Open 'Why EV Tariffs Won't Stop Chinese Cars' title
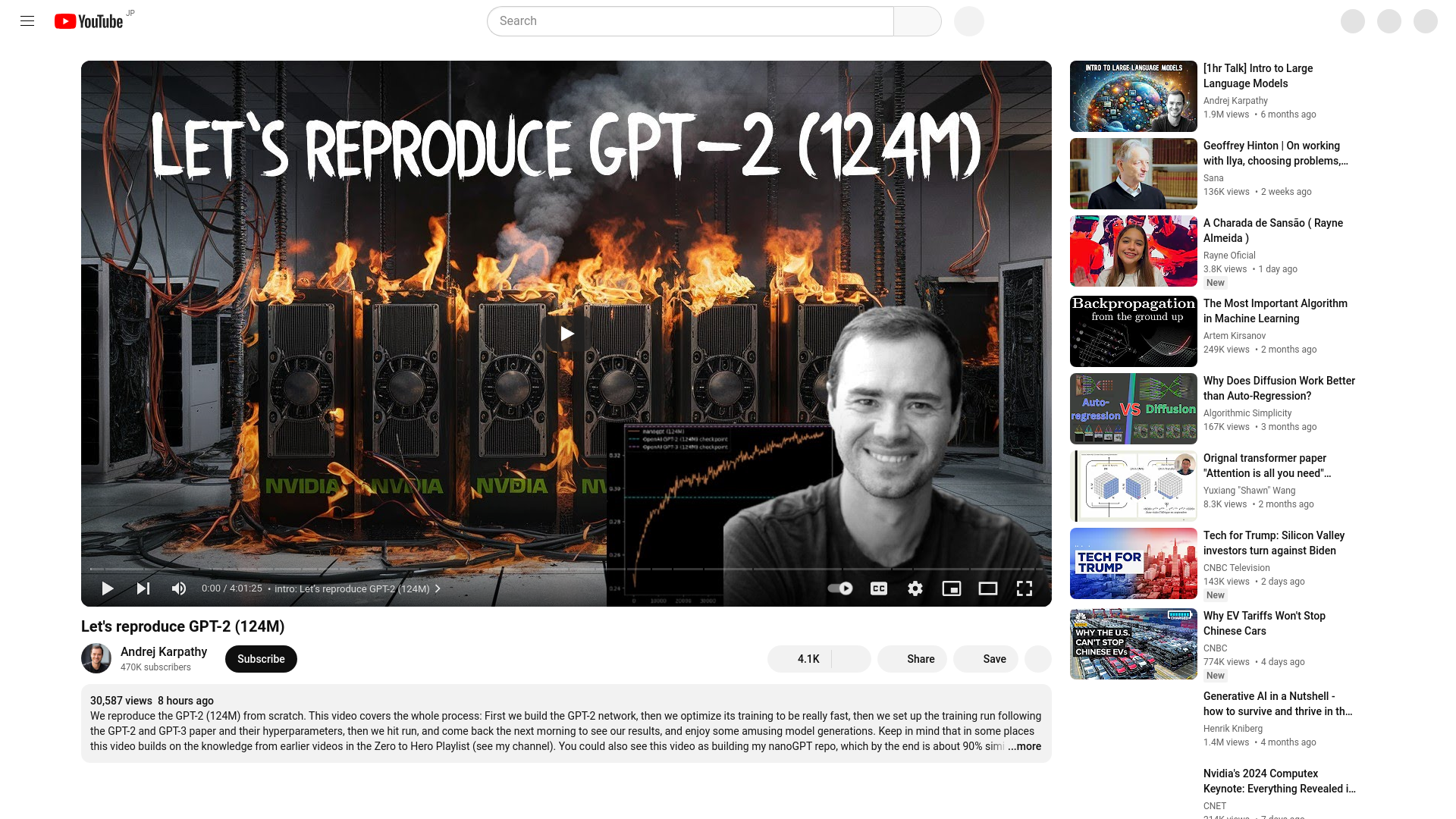 tap(1264, 623)
